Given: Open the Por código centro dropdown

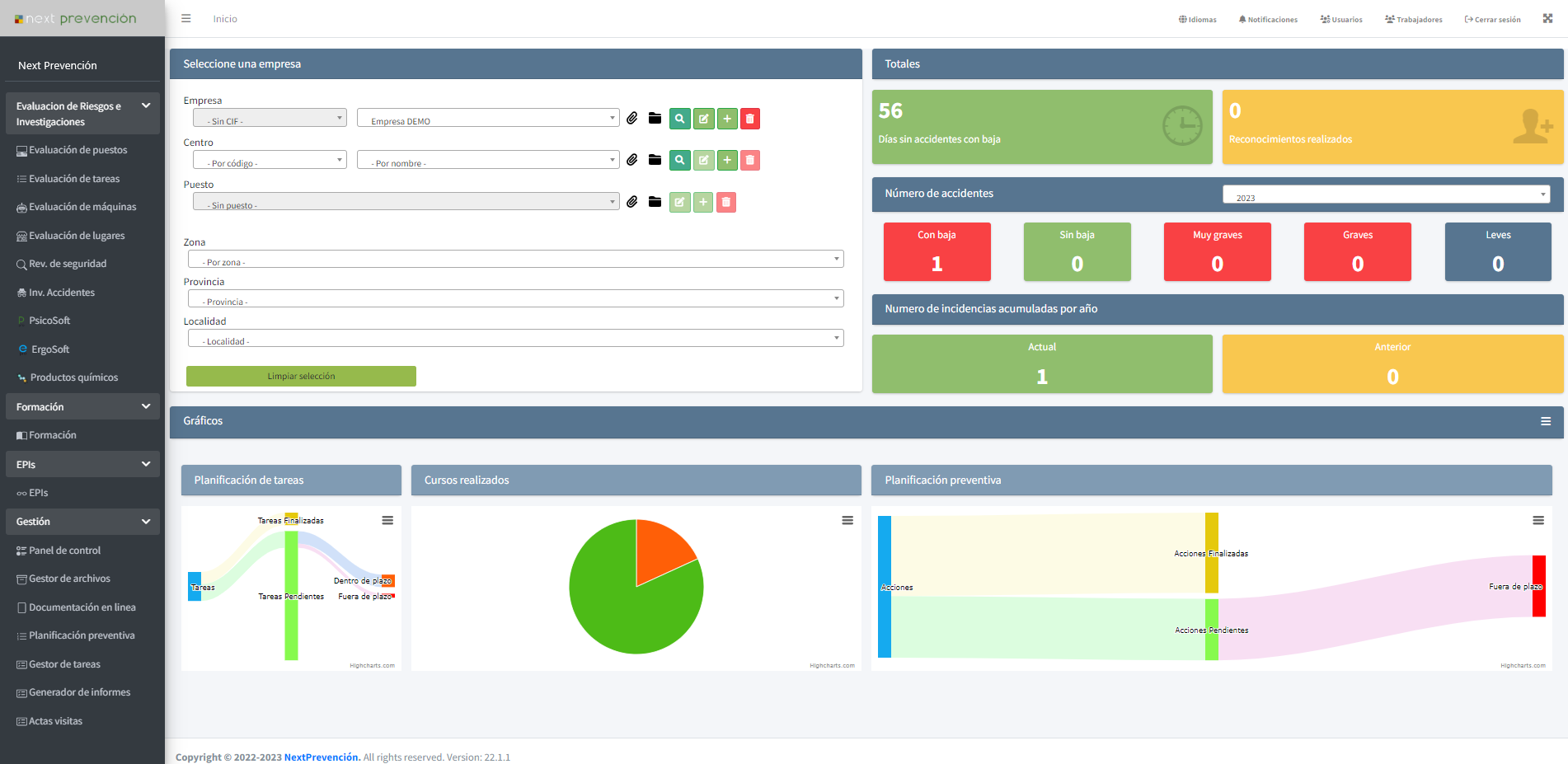Looking at the screenshot, I should click(x=270, y=160).
